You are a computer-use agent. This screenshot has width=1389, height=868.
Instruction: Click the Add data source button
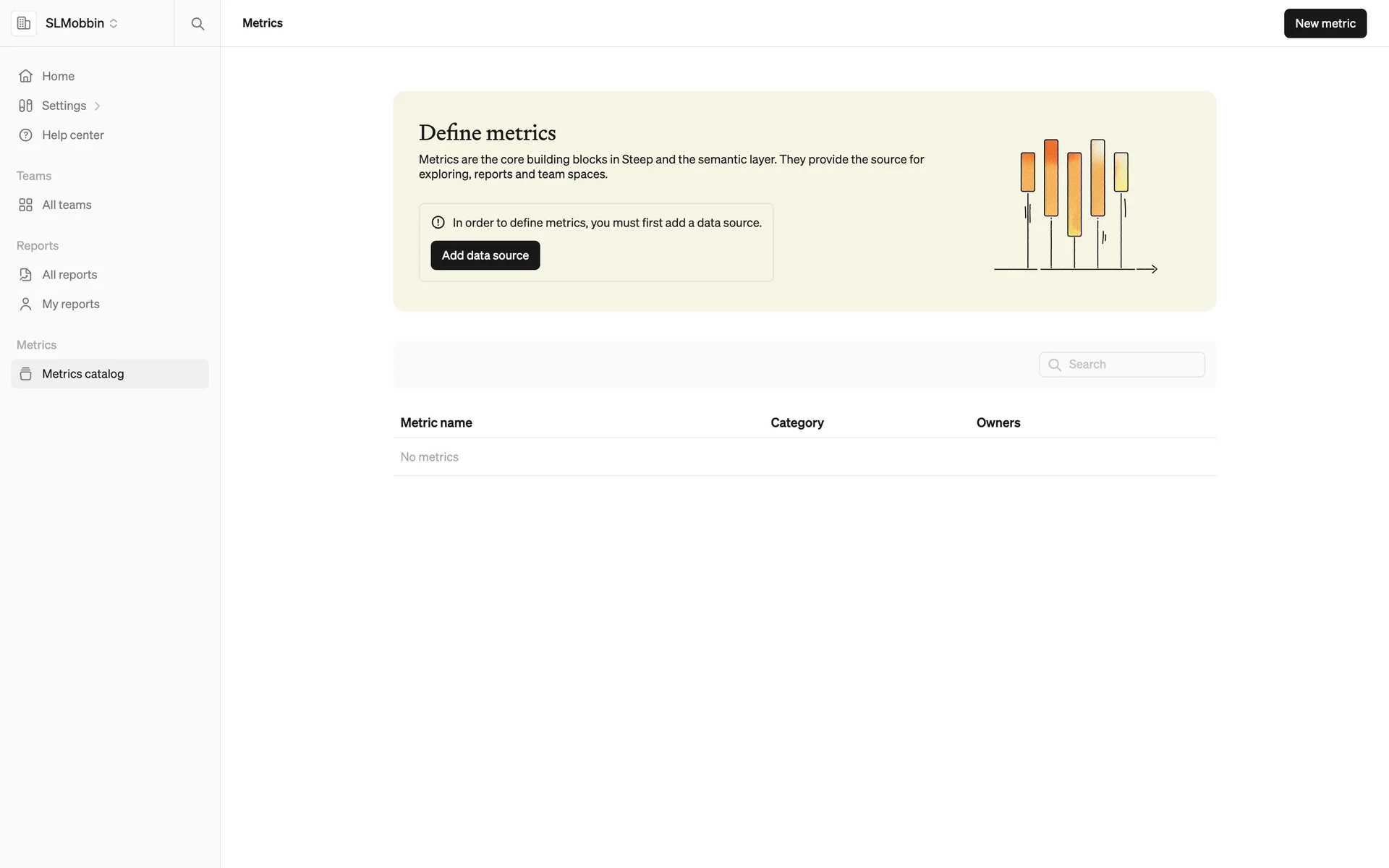[485, 255]
